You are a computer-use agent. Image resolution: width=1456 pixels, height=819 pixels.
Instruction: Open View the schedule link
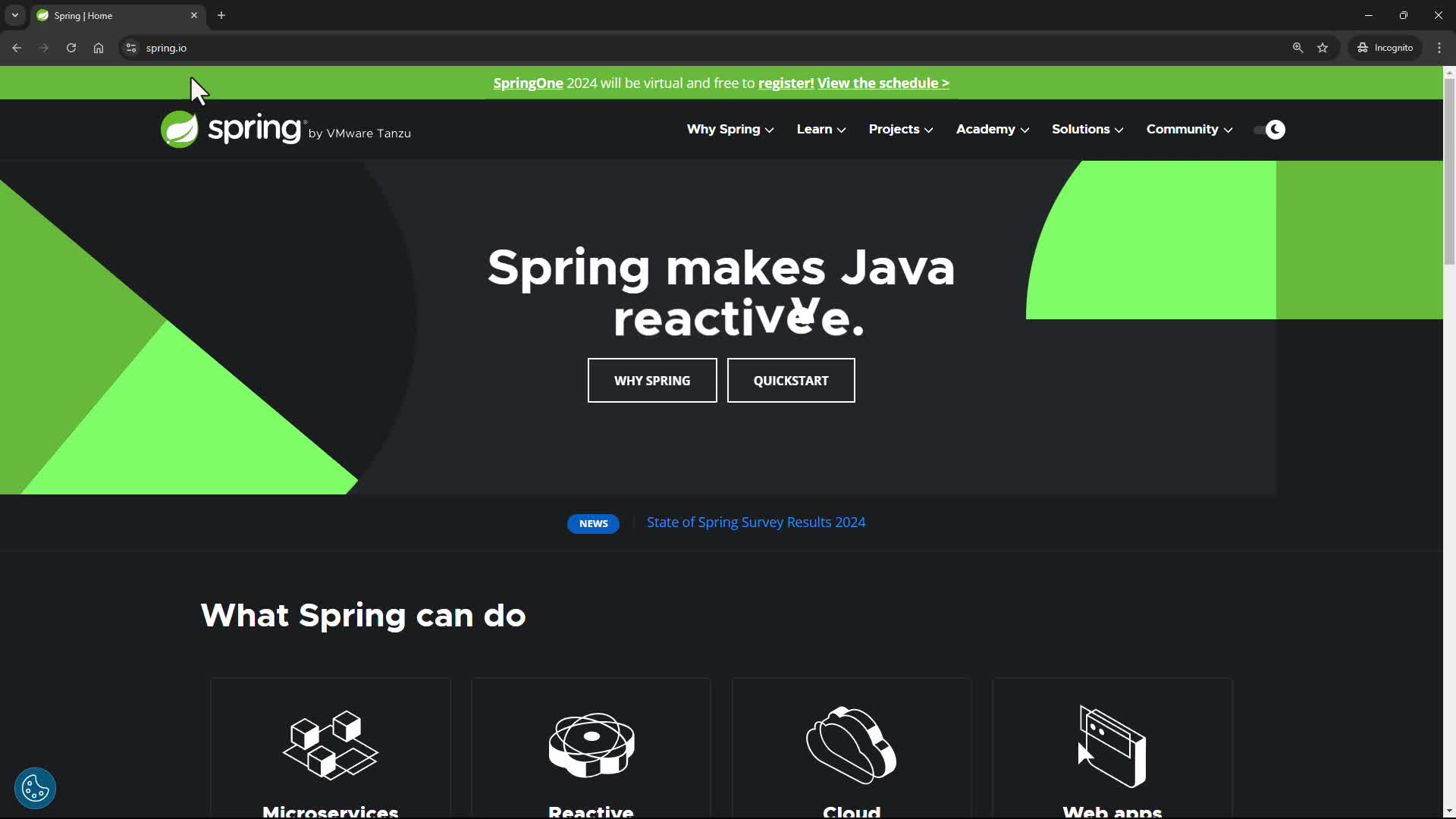[883, 83]
